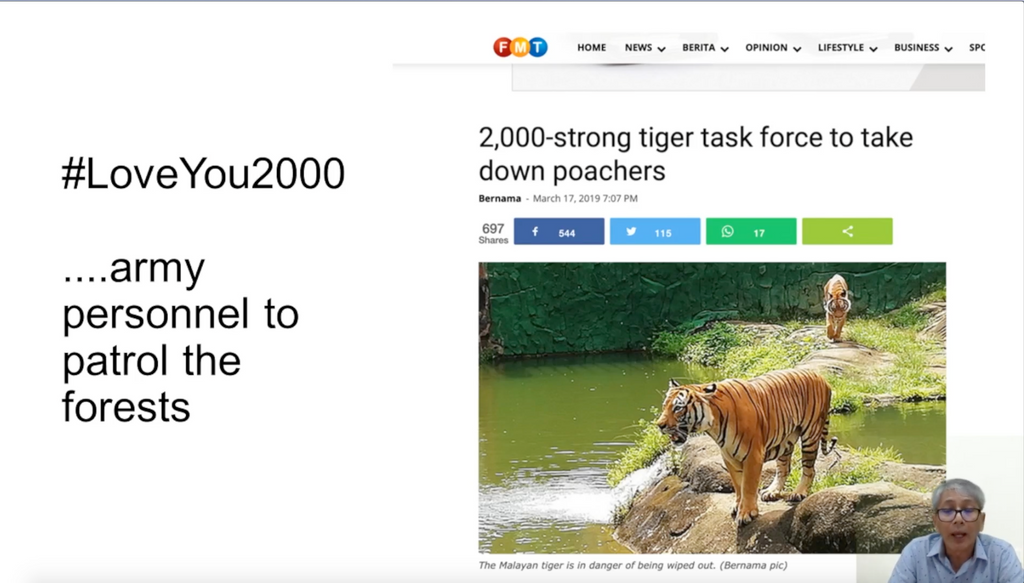Open the OPINION dropdown menu
The height and width of the screenshot is (583, 1024).
pos(773,48)
